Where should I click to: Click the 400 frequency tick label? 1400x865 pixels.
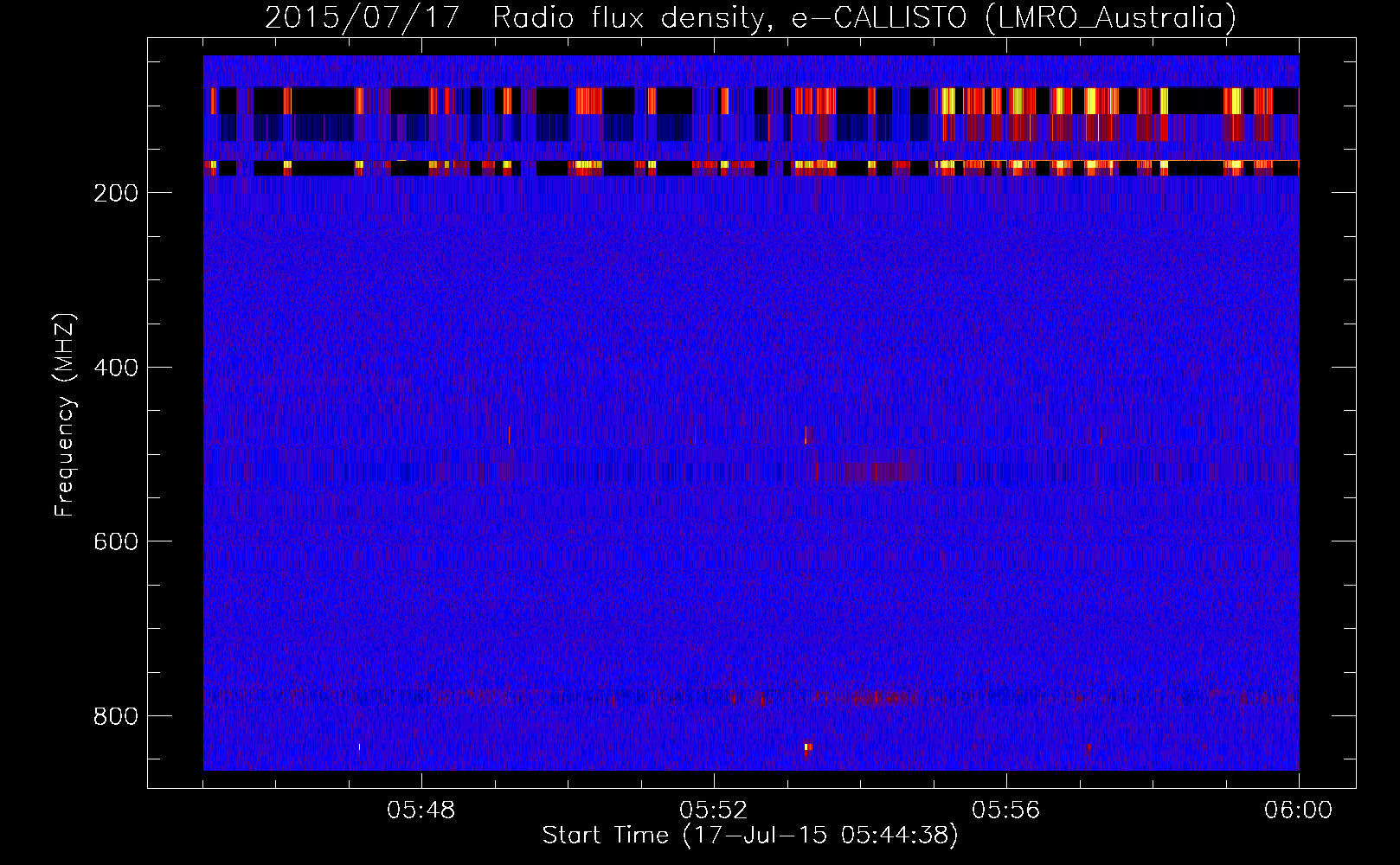[116, 368]
